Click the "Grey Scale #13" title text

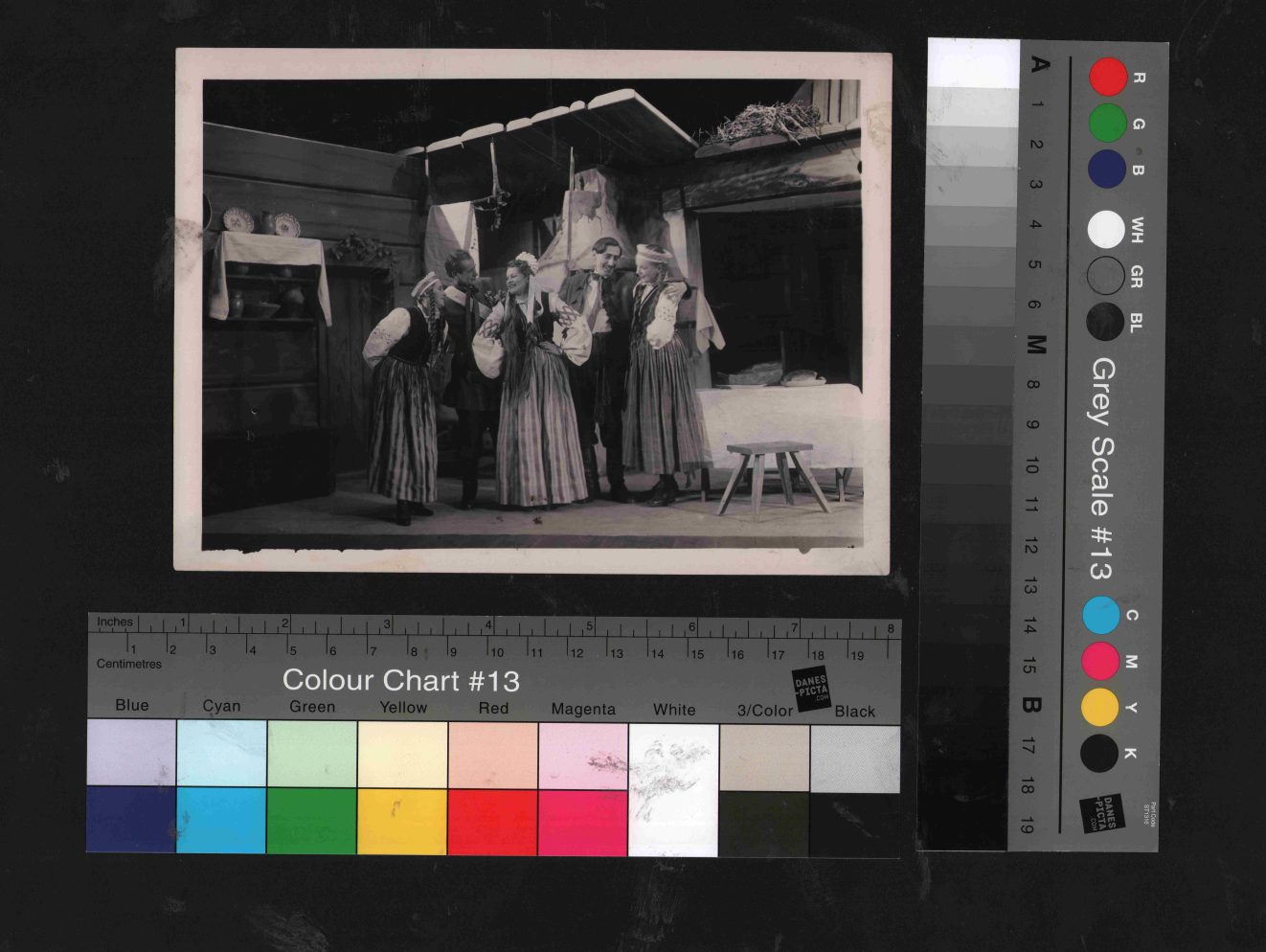tap(1102, 469)
